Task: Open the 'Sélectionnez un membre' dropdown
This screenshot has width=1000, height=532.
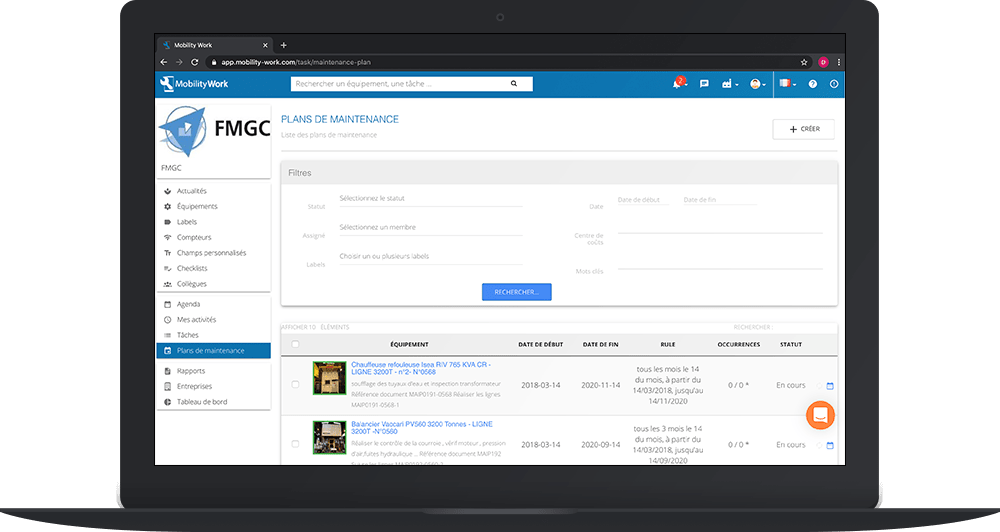Action: pyautogui.click(x=430, y=228)
